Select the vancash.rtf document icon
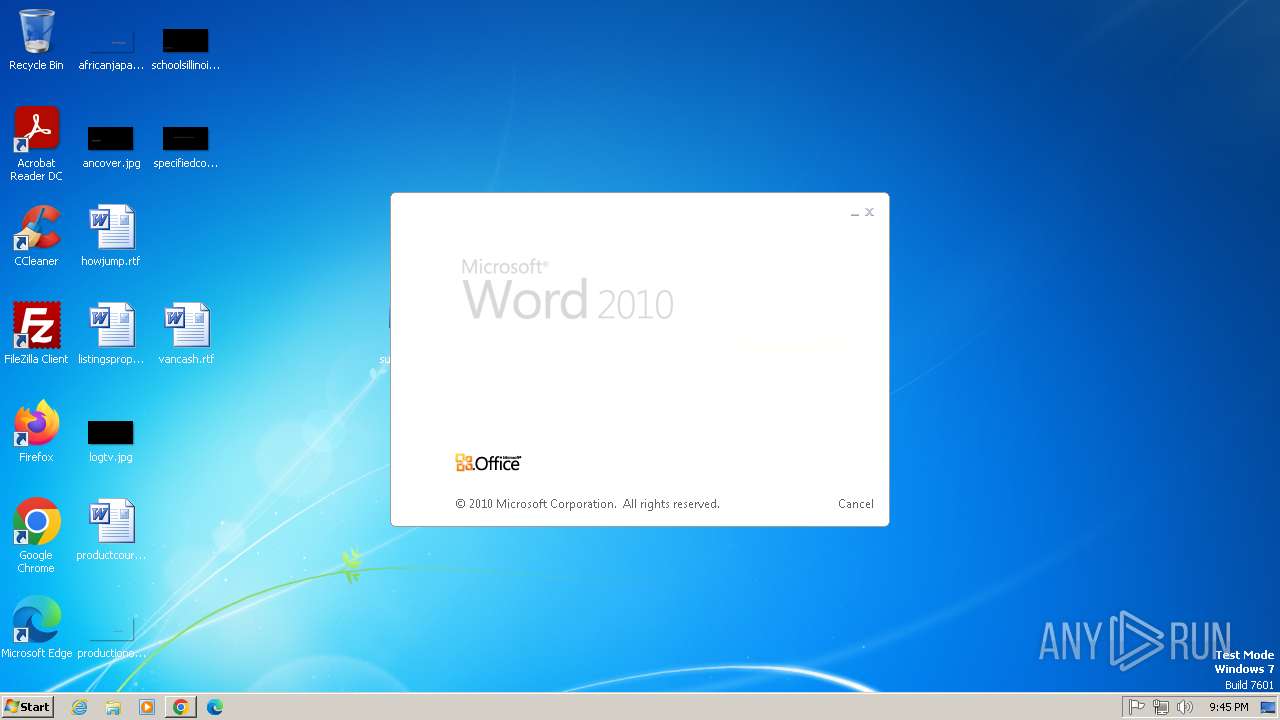The height and width of the screenshot is (720, 1280). click(186, 334)
